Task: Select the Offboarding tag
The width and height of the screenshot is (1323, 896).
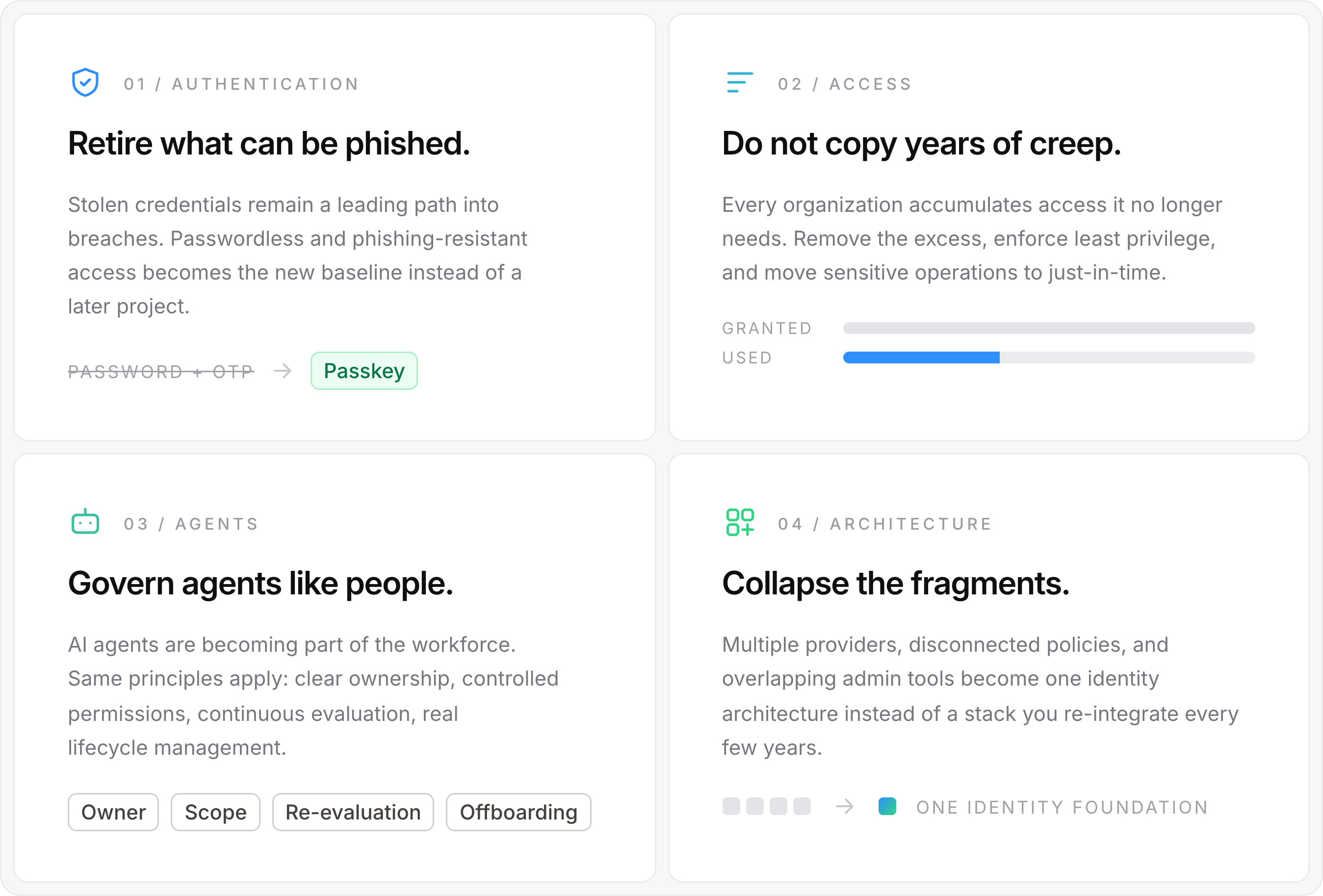Action: (519, 812)
